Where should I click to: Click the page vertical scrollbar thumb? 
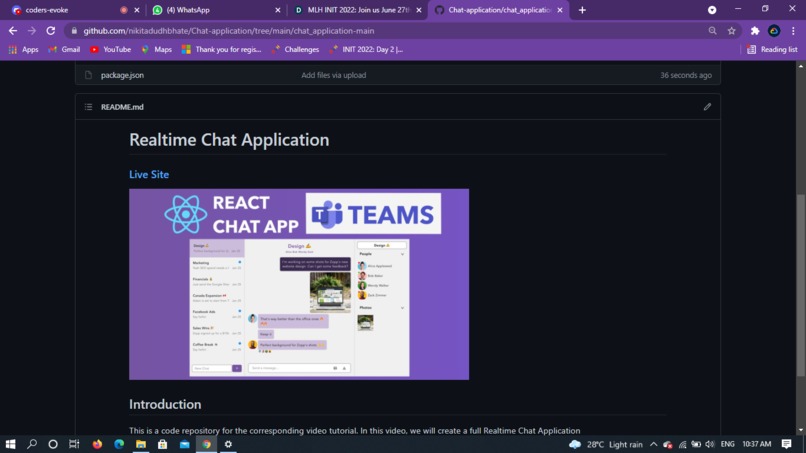[801, 285]
